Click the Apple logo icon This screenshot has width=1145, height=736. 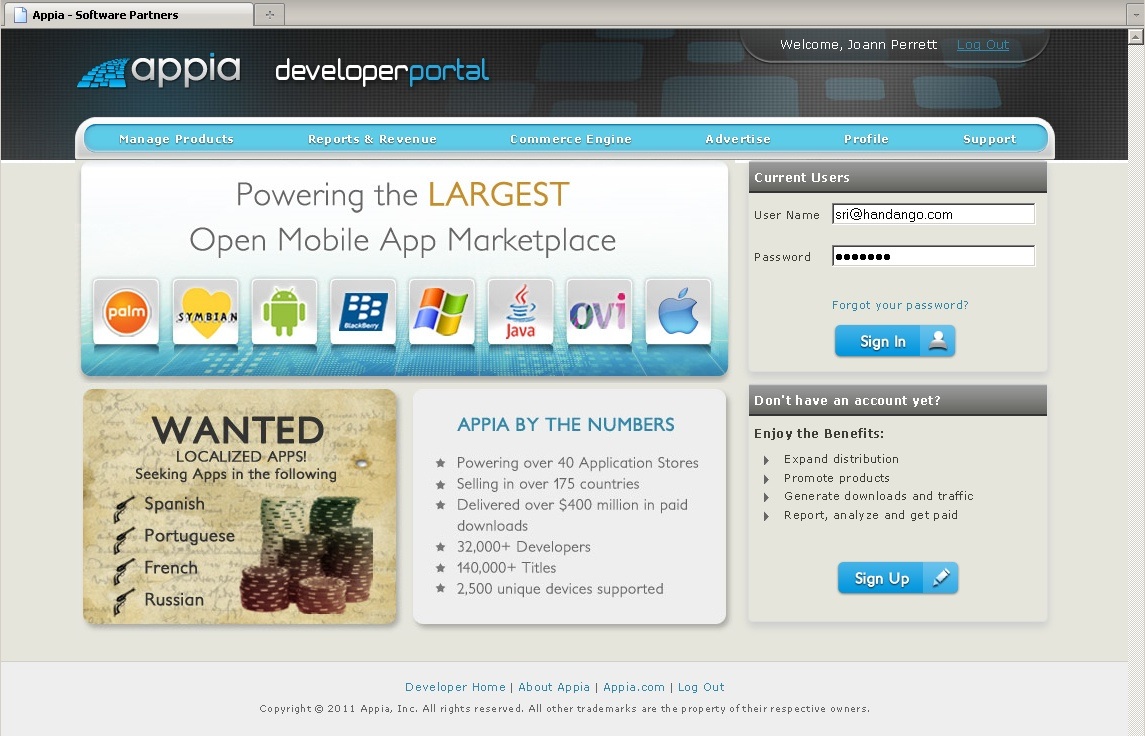[x=678, y=312]
